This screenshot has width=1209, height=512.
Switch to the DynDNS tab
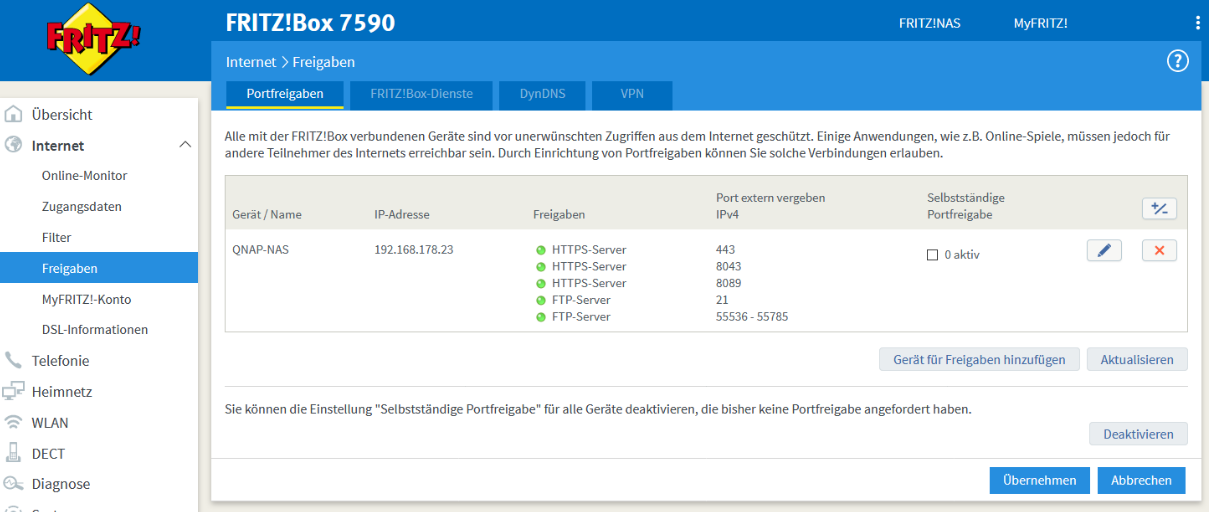click(x=542, y=94)
